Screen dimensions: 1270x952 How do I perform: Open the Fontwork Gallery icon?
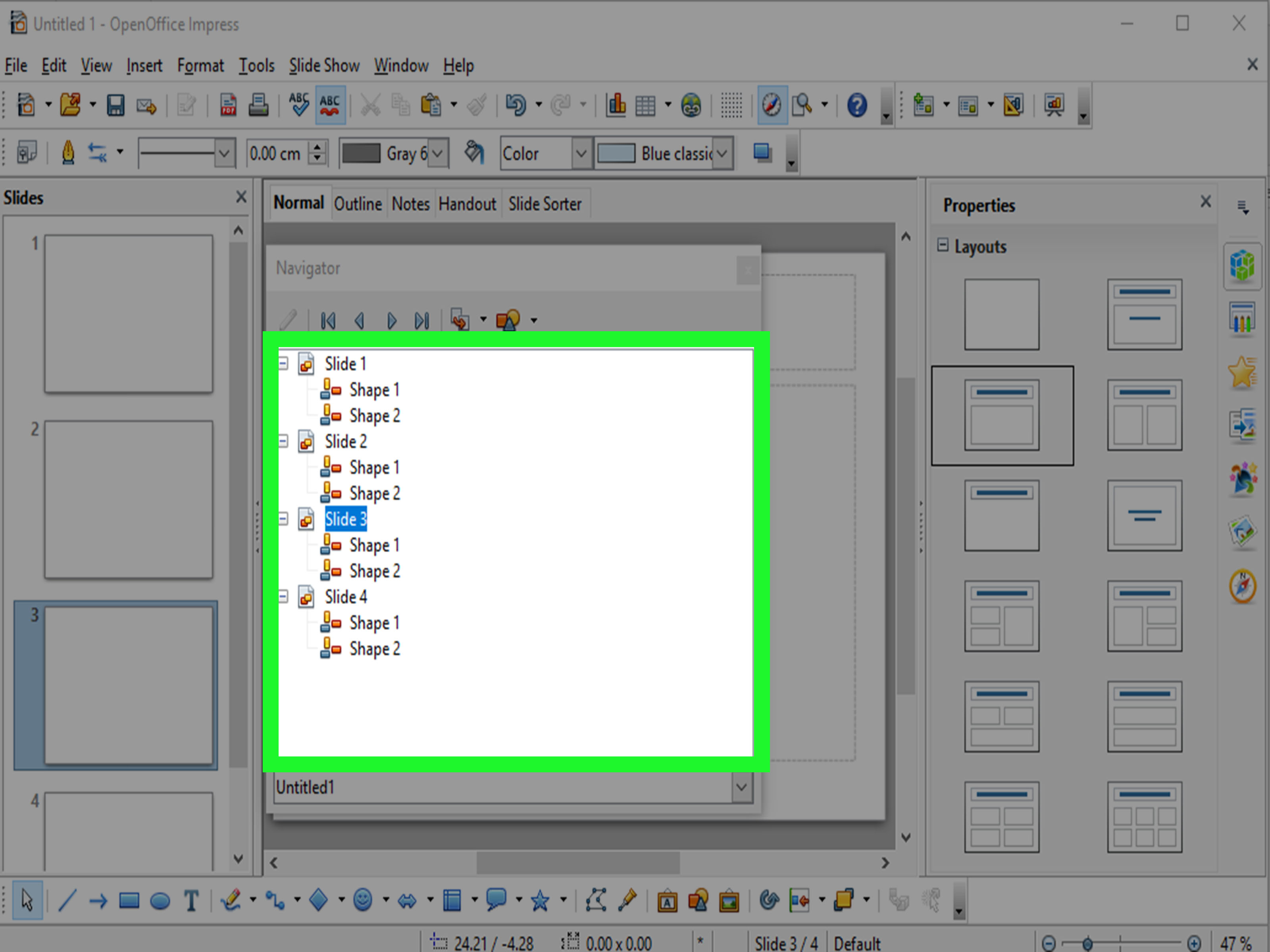[x=667, y=900]
